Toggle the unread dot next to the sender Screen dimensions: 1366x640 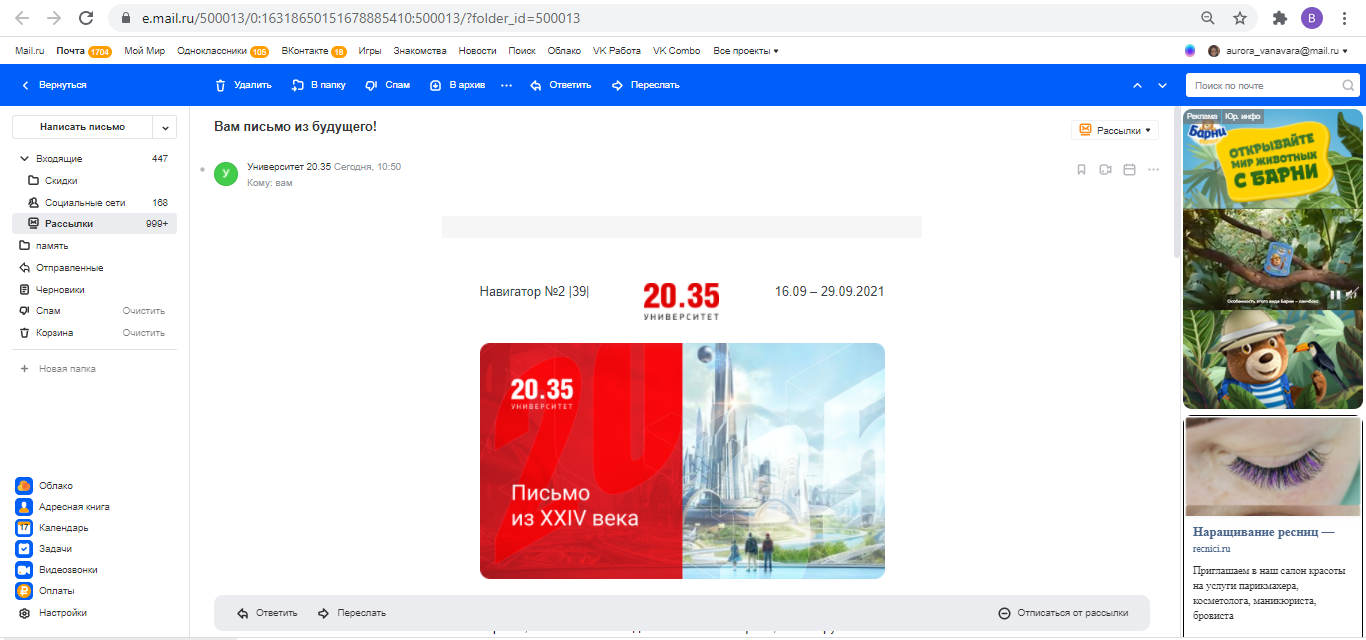(203, 170)
